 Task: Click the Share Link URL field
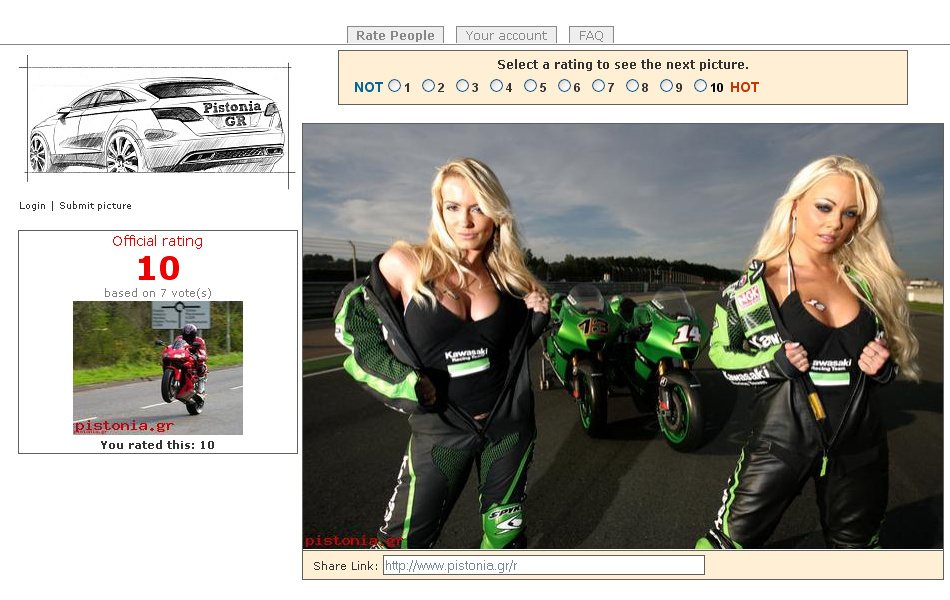(543, 566)
